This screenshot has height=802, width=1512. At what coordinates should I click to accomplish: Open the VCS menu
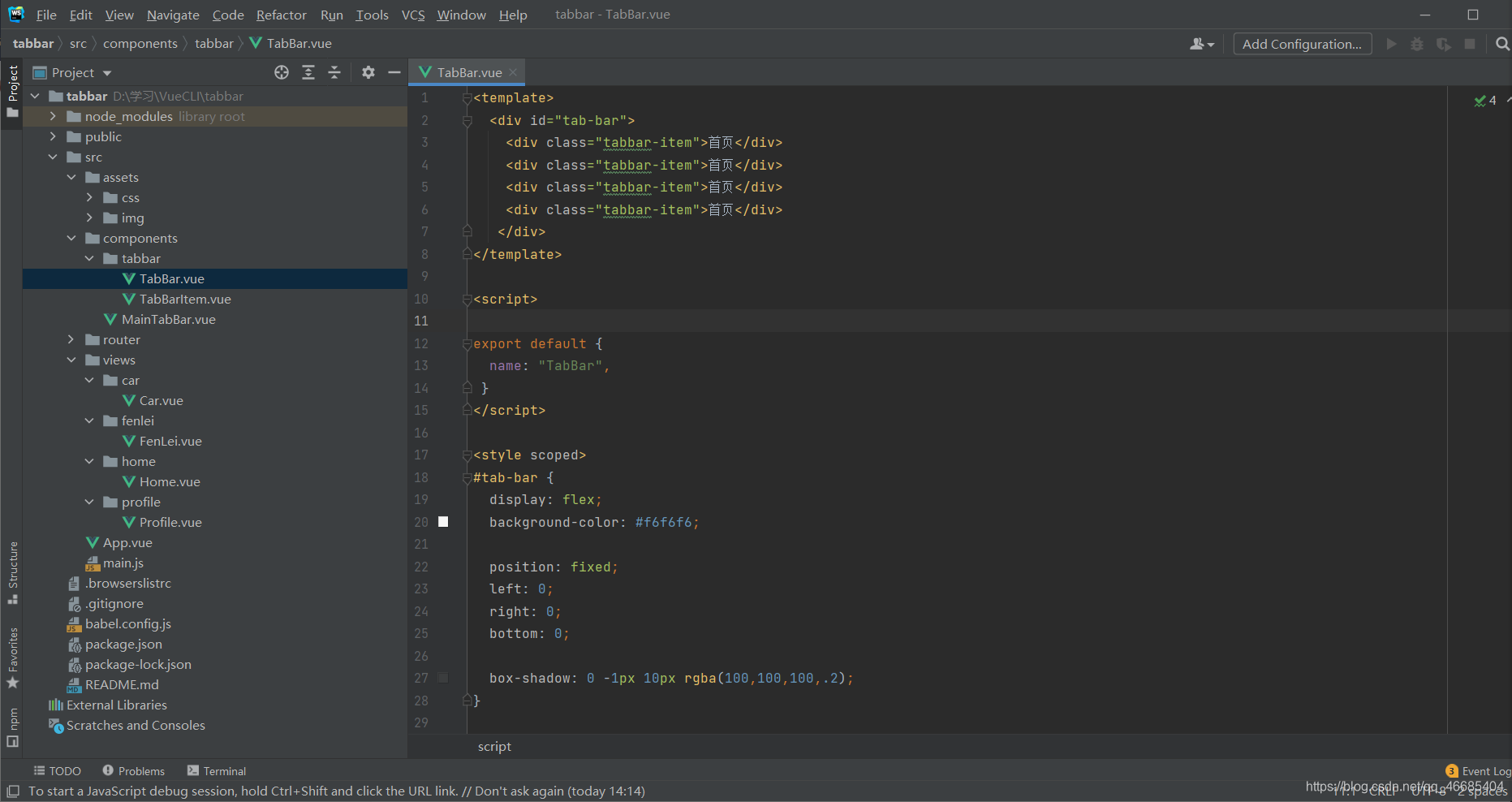413,15
